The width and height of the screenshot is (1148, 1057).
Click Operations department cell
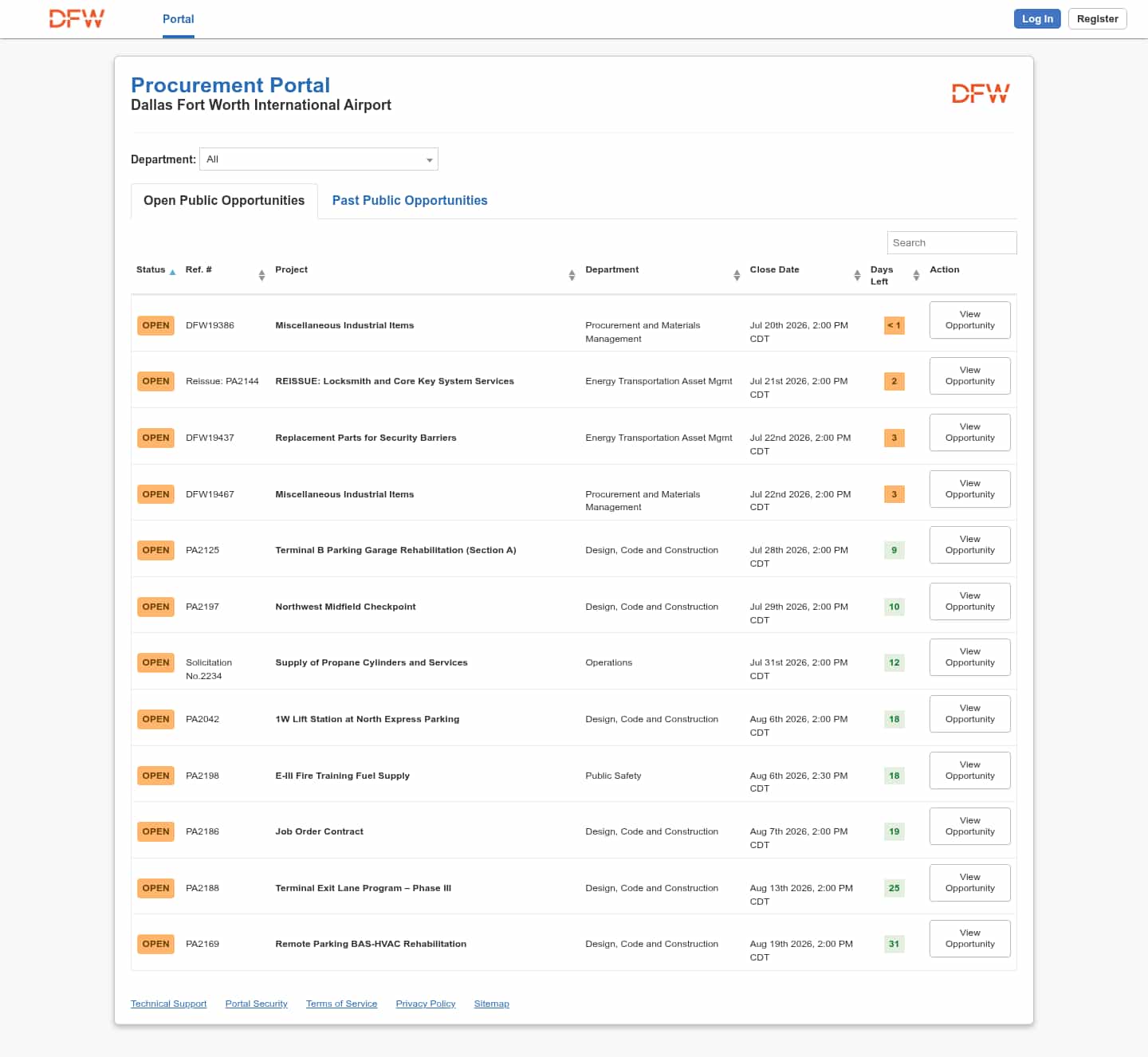pyautogui.click(x=608, y=662)
